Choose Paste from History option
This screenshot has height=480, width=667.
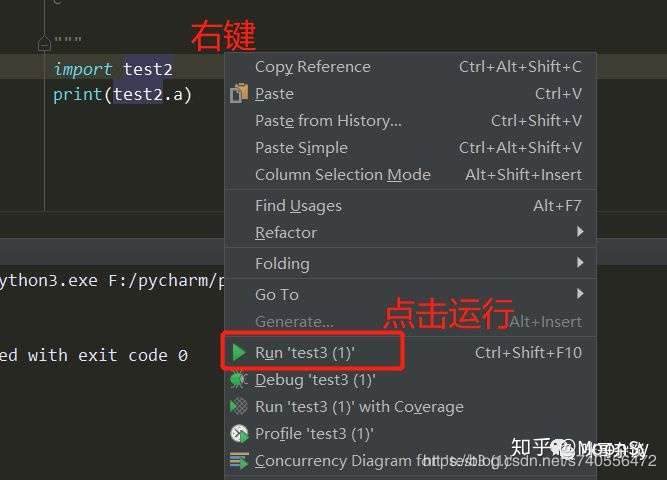point(328,121)
